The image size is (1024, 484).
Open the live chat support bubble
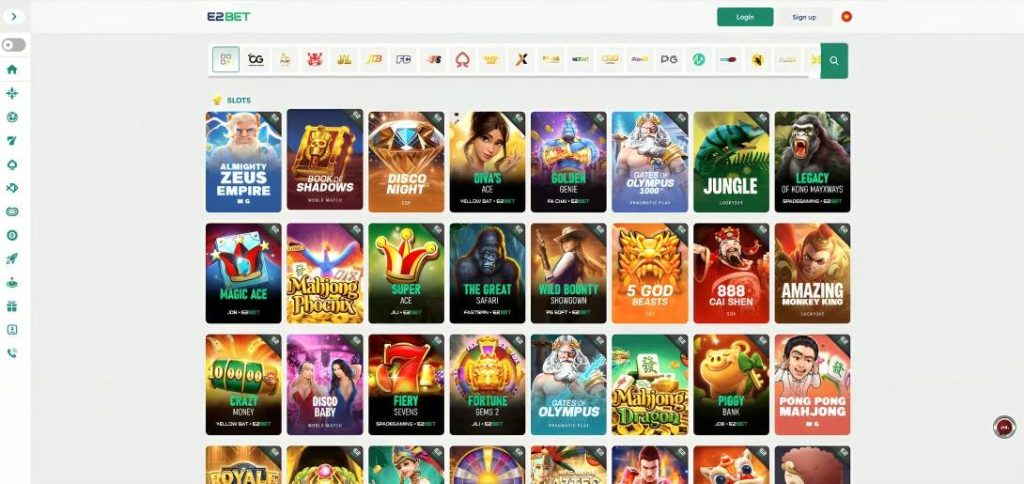pyautogui.click(x=1004, y=427)
